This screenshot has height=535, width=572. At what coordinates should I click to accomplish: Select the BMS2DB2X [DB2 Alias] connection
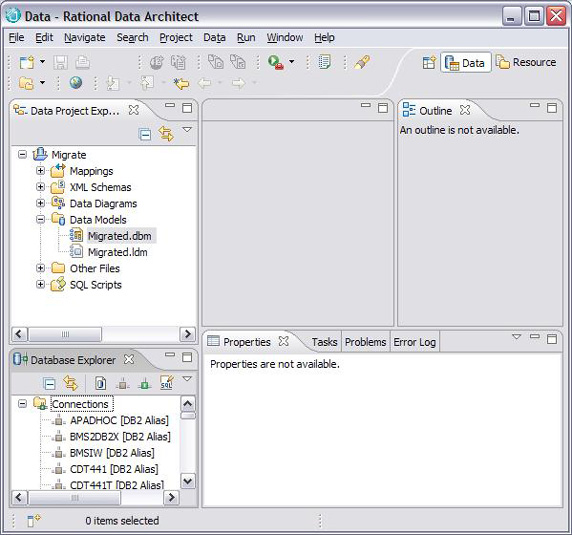click(120, 437)
